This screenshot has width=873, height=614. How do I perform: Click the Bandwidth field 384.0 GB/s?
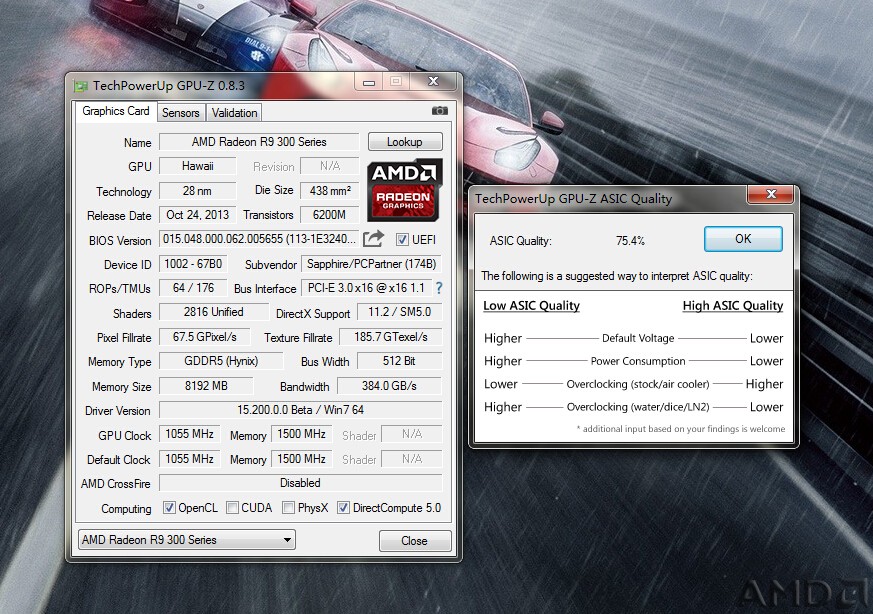[389, 386]
